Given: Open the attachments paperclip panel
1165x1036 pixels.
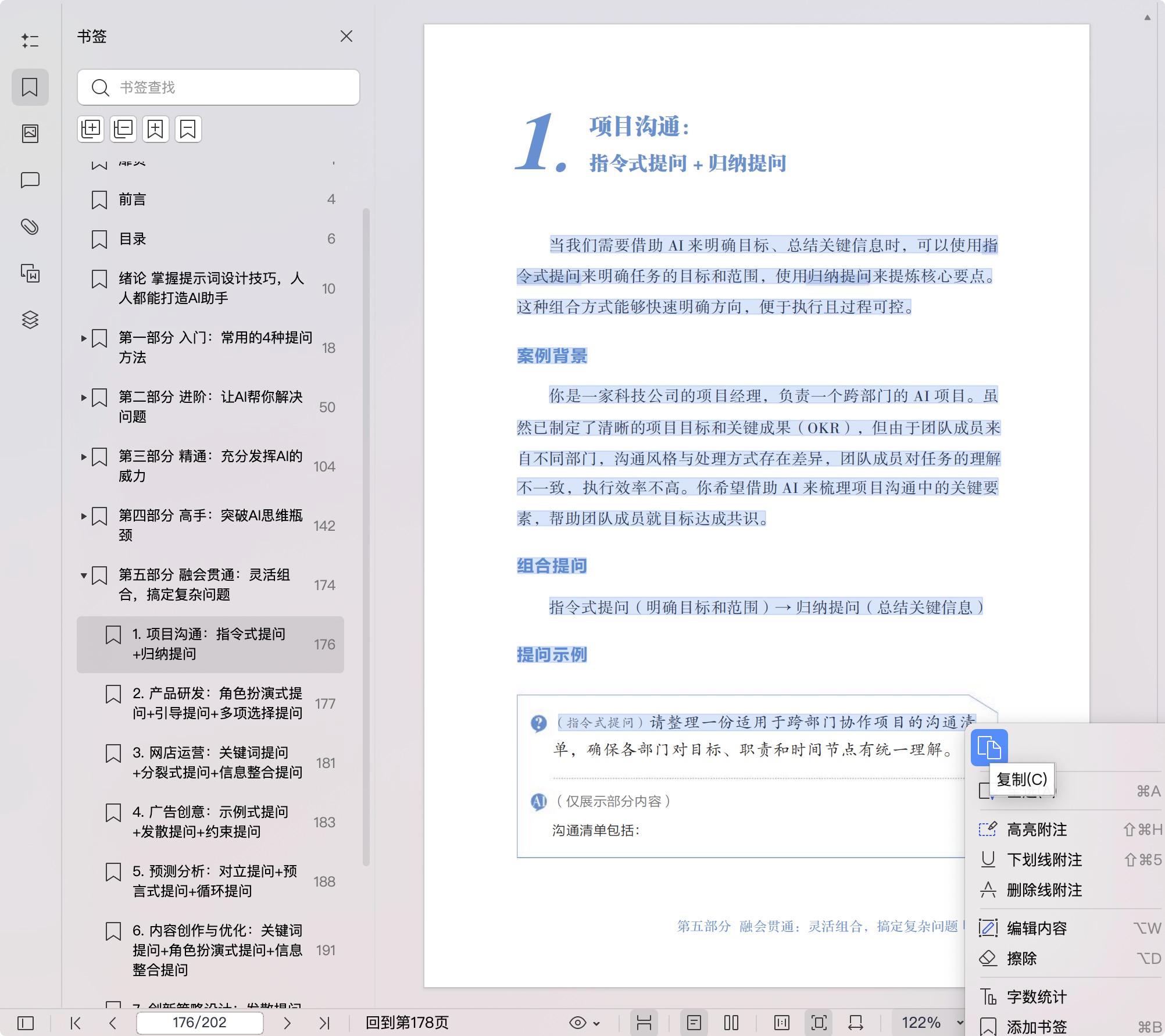Looking at the screenshot, I should pyautogui.click(x=30, y=227).
